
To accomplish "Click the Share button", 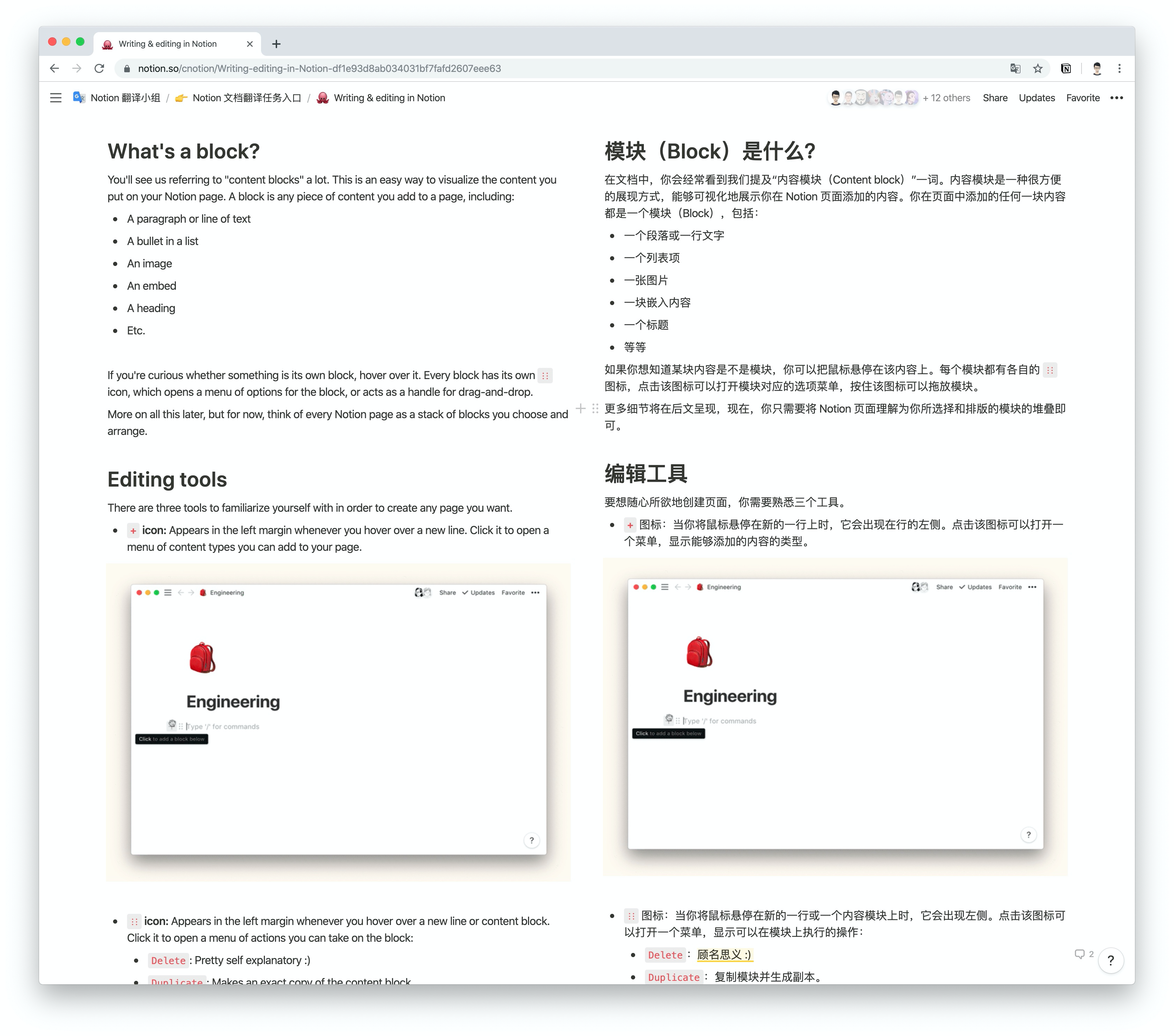I will pos(995,98).
